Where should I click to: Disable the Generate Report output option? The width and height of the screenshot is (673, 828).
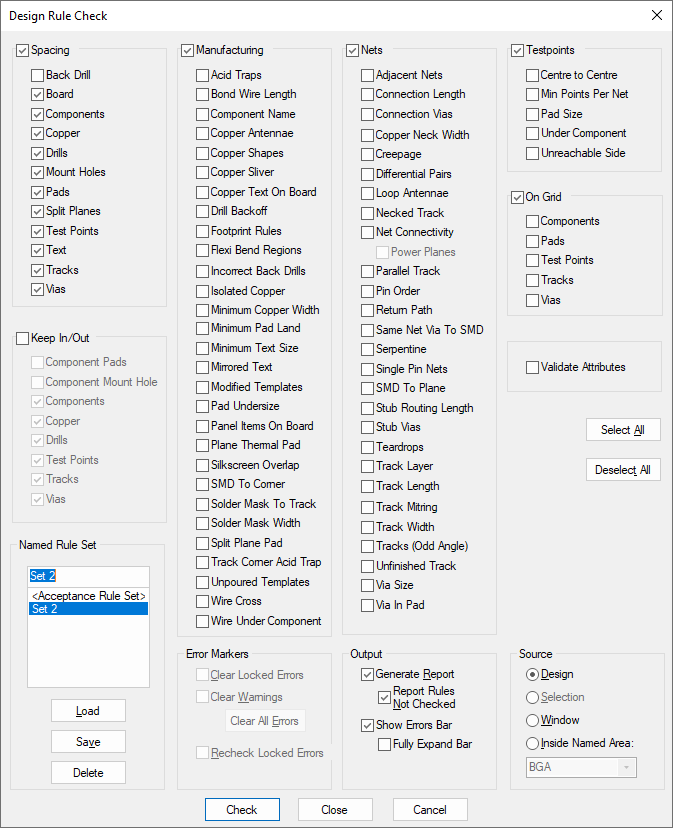coord(368,674)
